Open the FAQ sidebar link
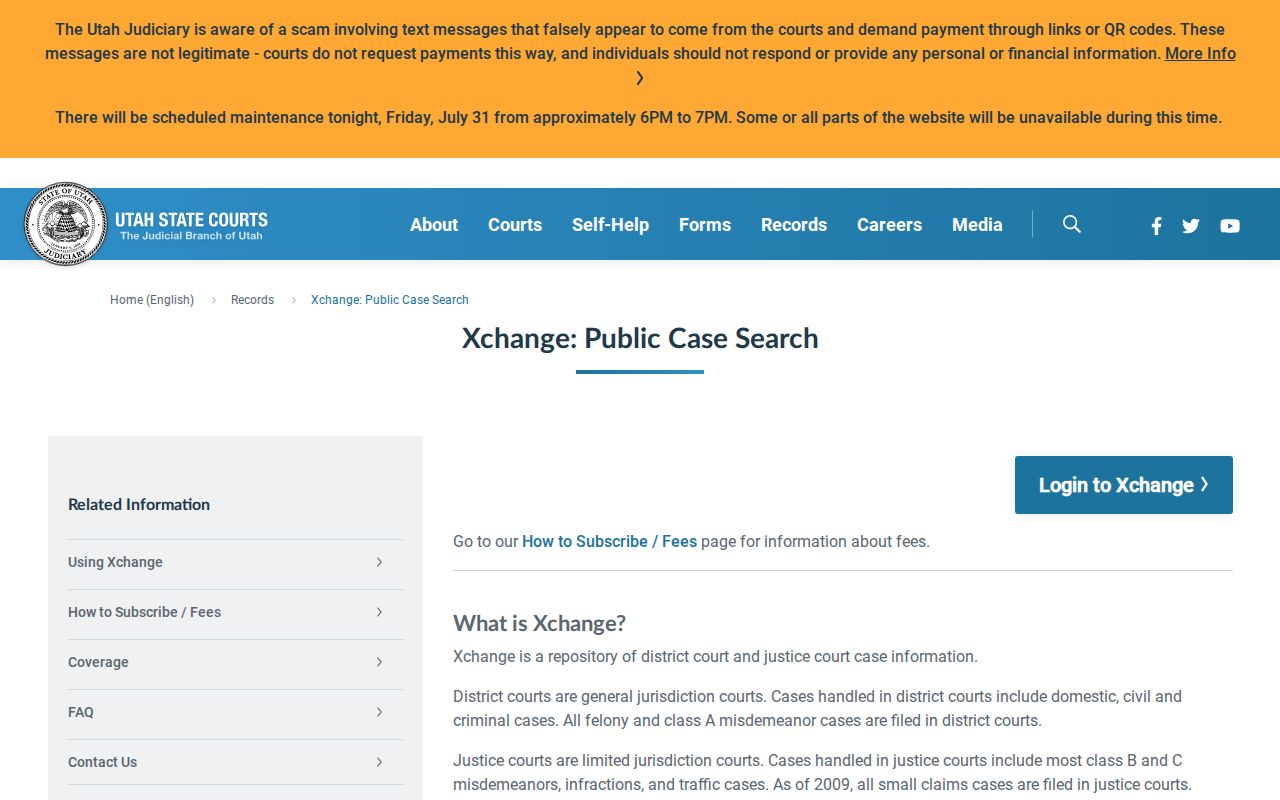Screen dimensions: 1280x800 click(81, 712)
